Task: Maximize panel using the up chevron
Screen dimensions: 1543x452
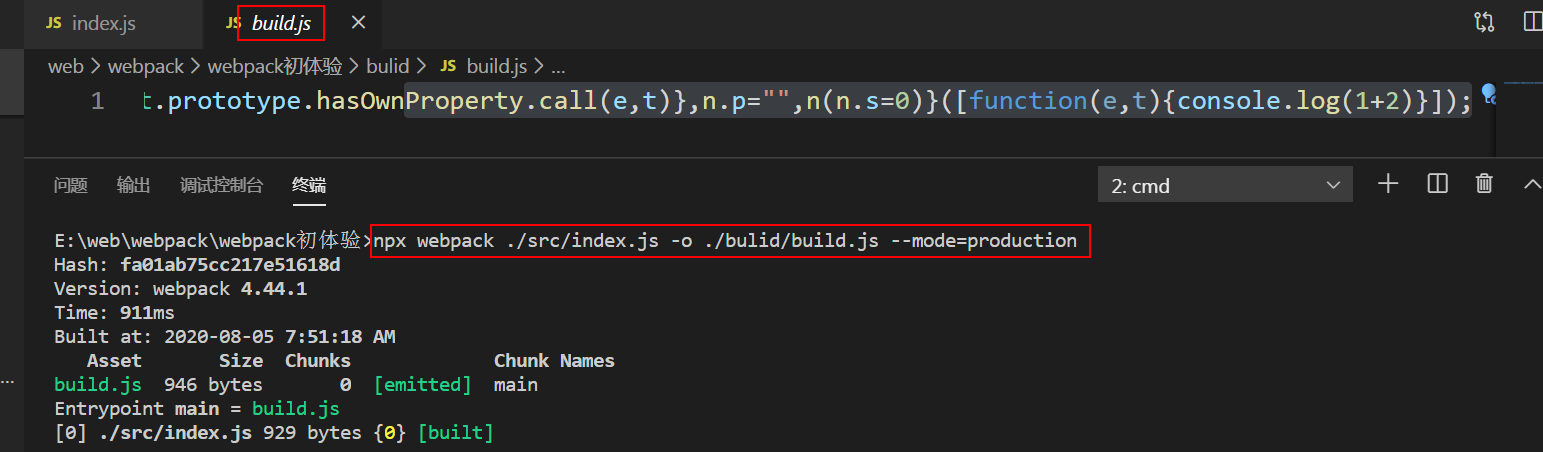Action: pos(1531,183)
